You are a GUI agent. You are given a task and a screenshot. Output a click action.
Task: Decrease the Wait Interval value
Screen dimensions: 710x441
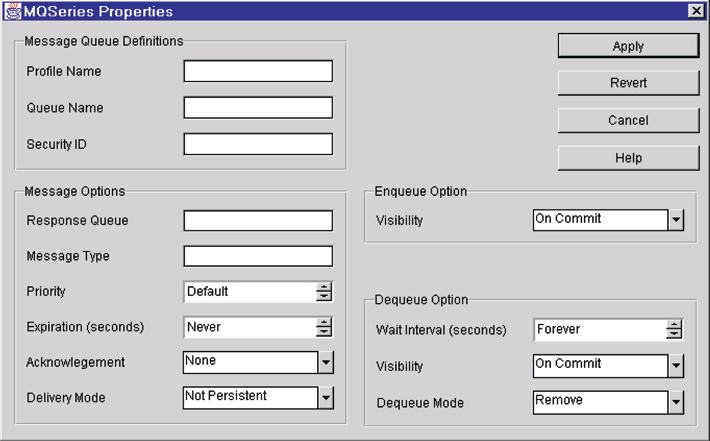(674, 334)
